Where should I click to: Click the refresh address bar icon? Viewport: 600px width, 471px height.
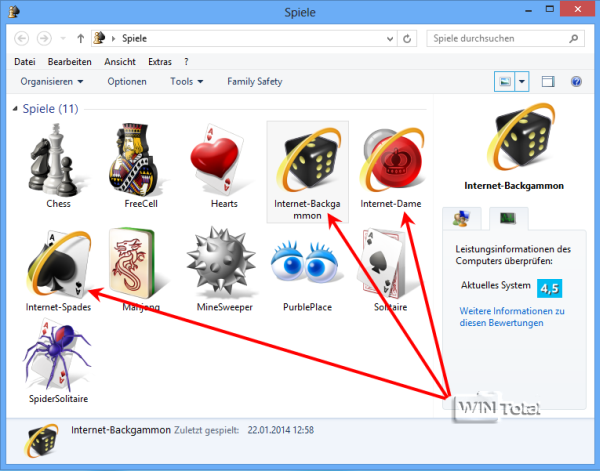point(407,39)
